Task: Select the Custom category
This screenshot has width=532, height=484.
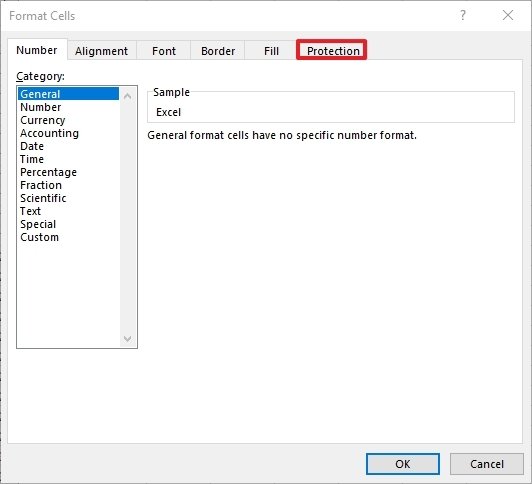Action: click(39, 237)
